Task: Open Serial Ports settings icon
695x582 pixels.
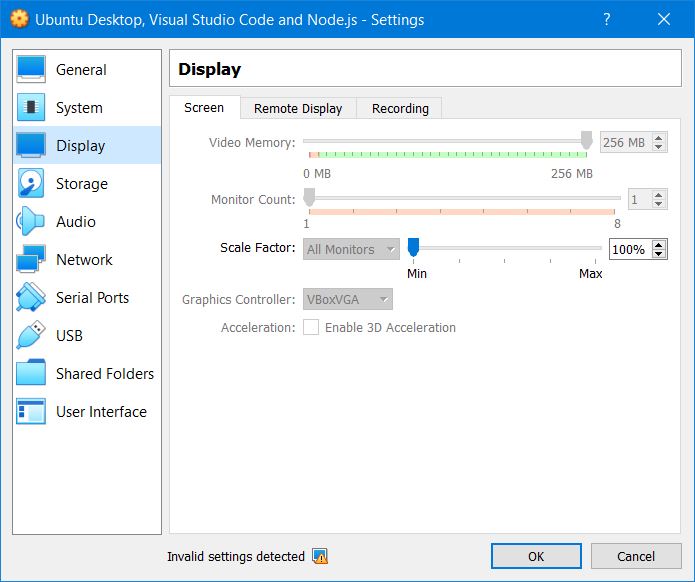Action: (31, 298)
